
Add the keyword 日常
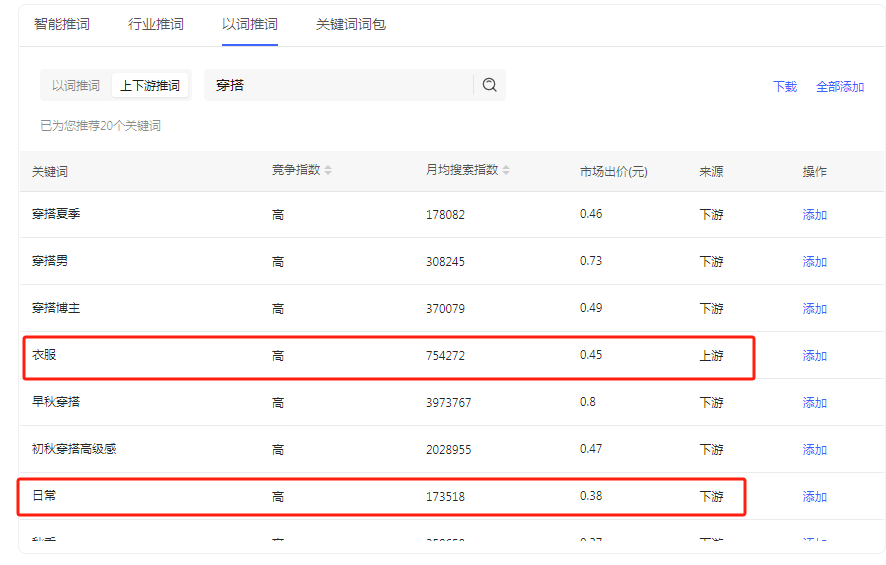coord(814,497)
